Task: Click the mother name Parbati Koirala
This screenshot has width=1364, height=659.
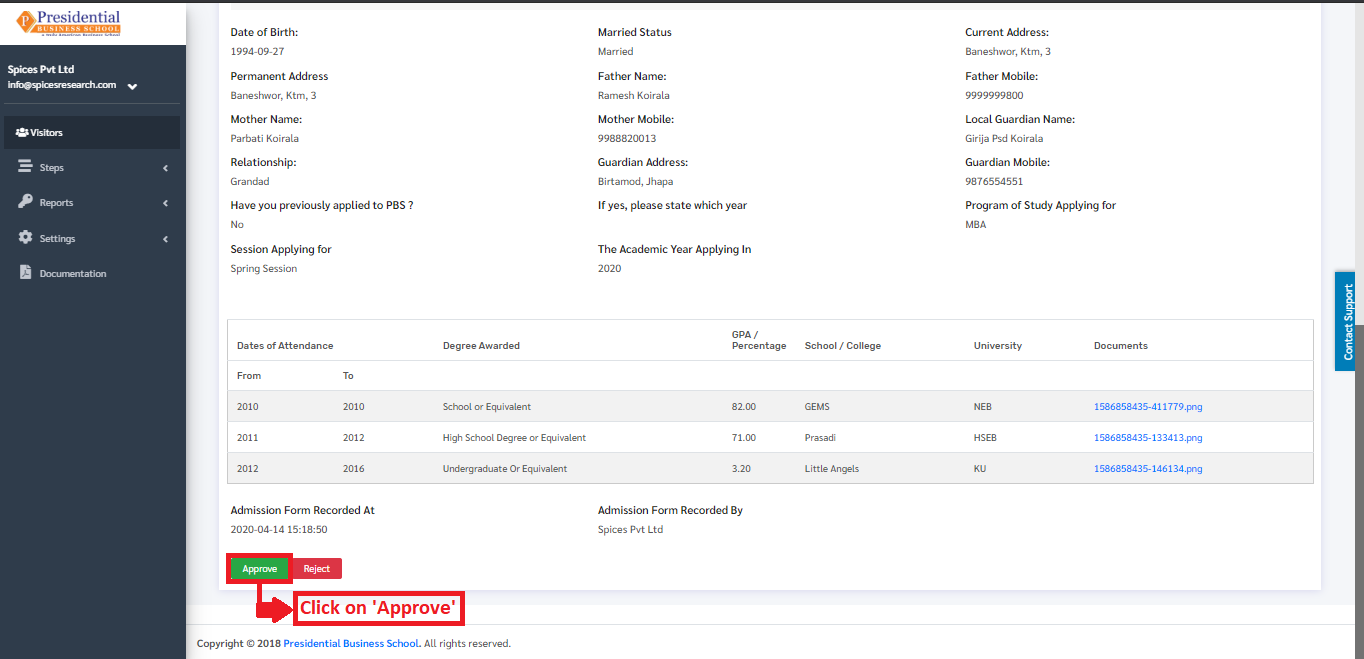Action: tap(265, 139)
